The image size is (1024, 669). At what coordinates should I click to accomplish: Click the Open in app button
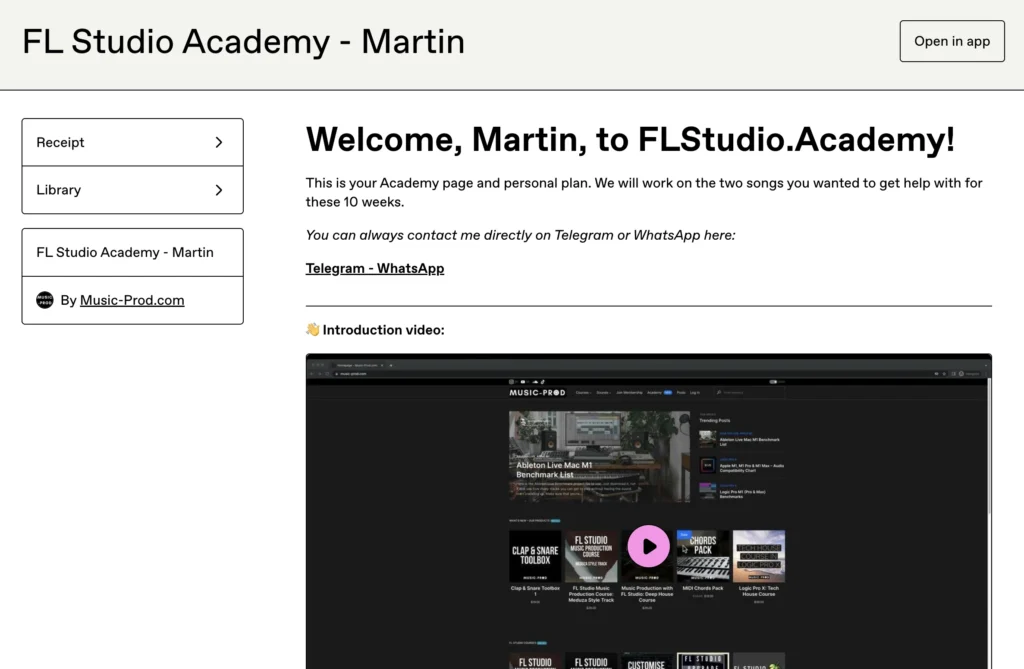pyautogui.click(x=951, y=41)
